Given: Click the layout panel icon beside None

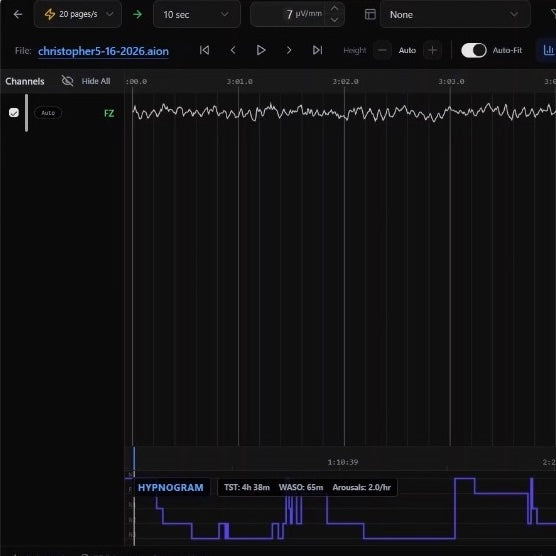Looking at the screenshot, I should 370,14.
